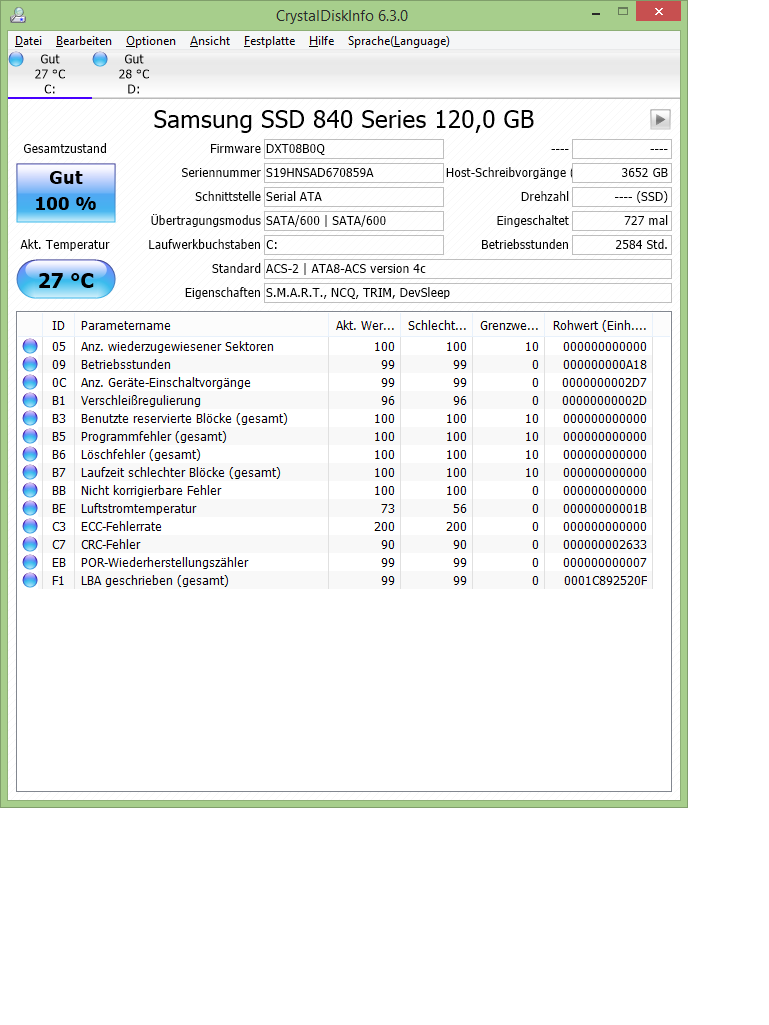Click raw value 000000000A18
Image resolution: width=769 pixels, height=1025 pixels.
605,365
